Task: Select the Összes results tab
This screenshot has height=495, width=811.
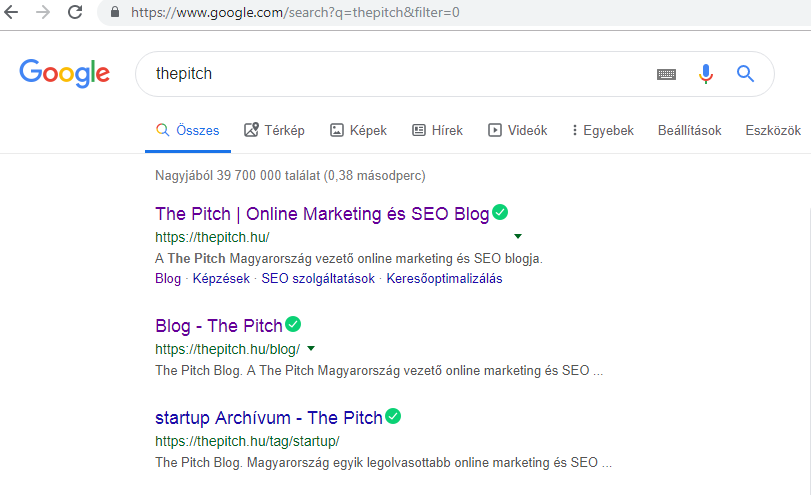Action: coord(188,130)
